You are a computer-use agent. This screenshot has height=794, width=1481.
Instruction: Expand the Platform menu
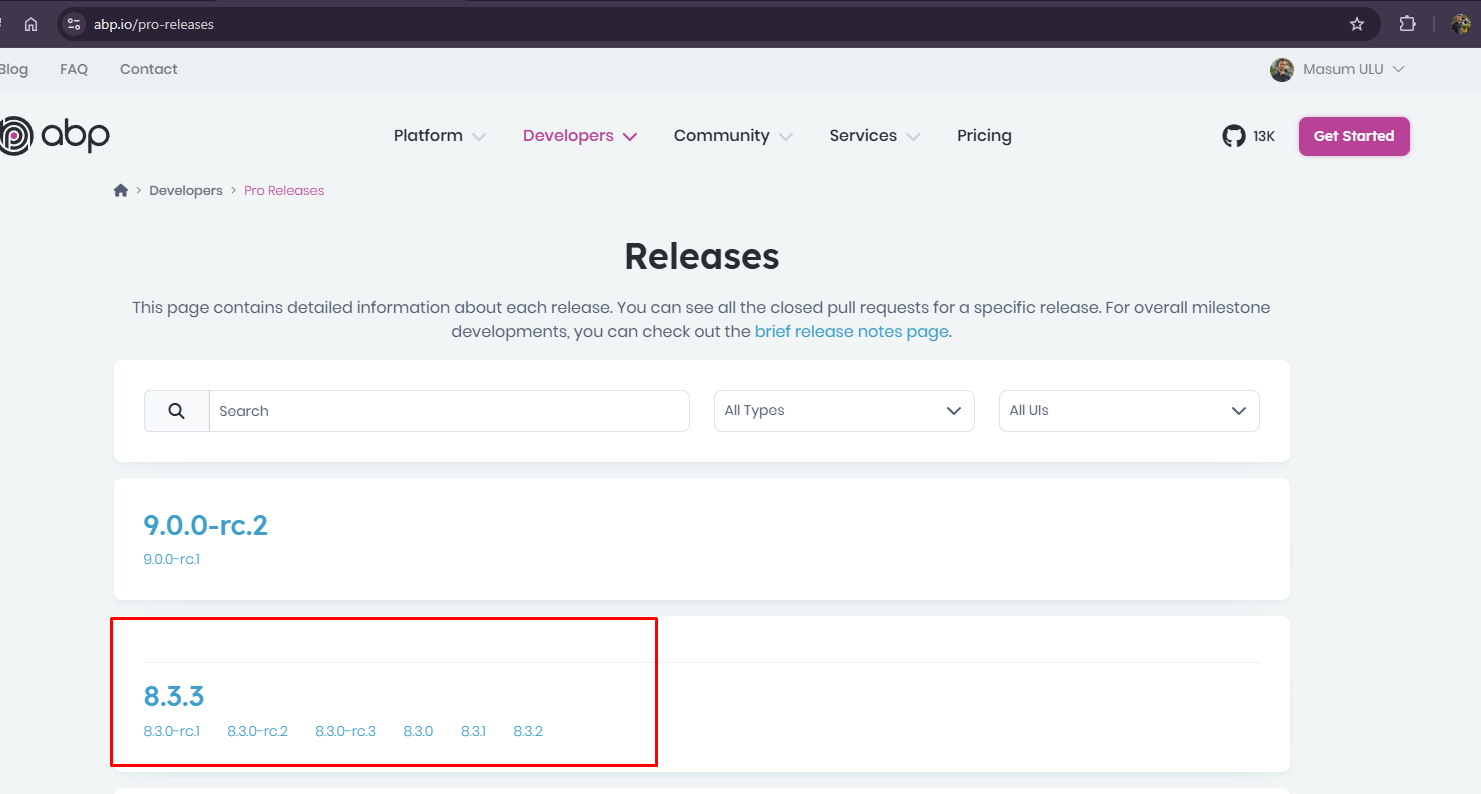point(439,136)
